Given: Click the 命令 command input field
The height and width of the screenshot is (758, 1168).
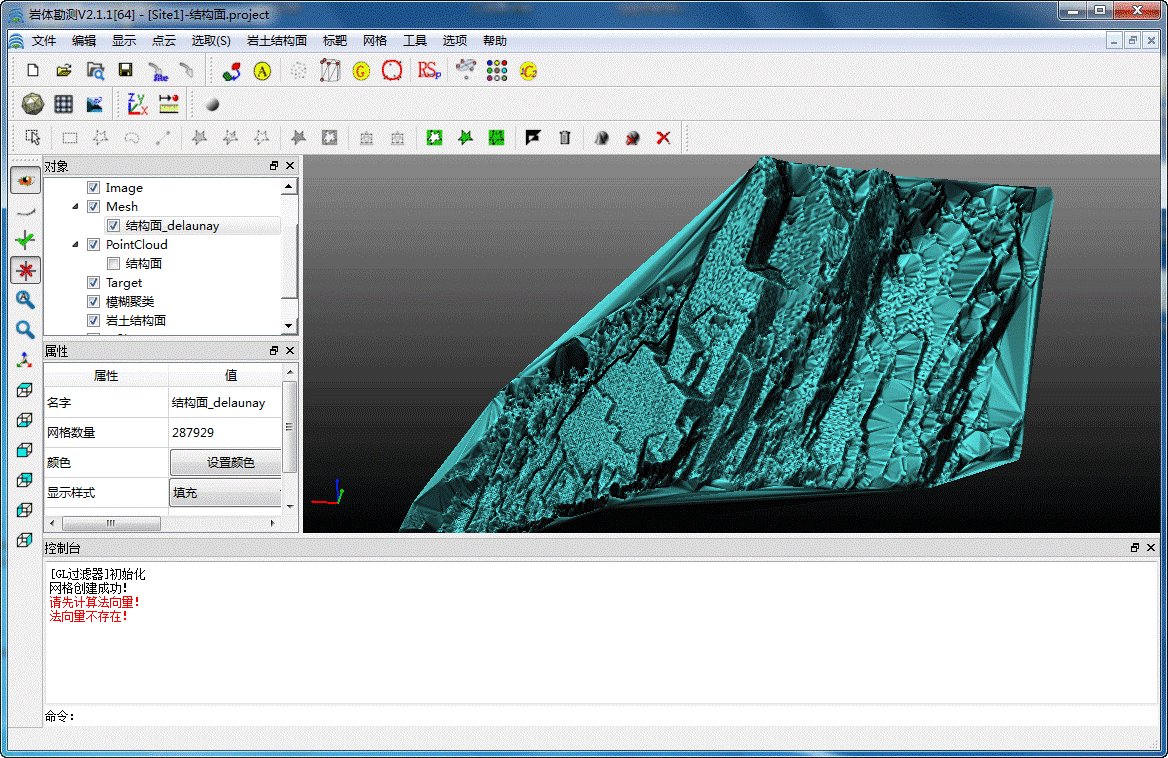Looking at the screenshot, I should pos(600,716).
